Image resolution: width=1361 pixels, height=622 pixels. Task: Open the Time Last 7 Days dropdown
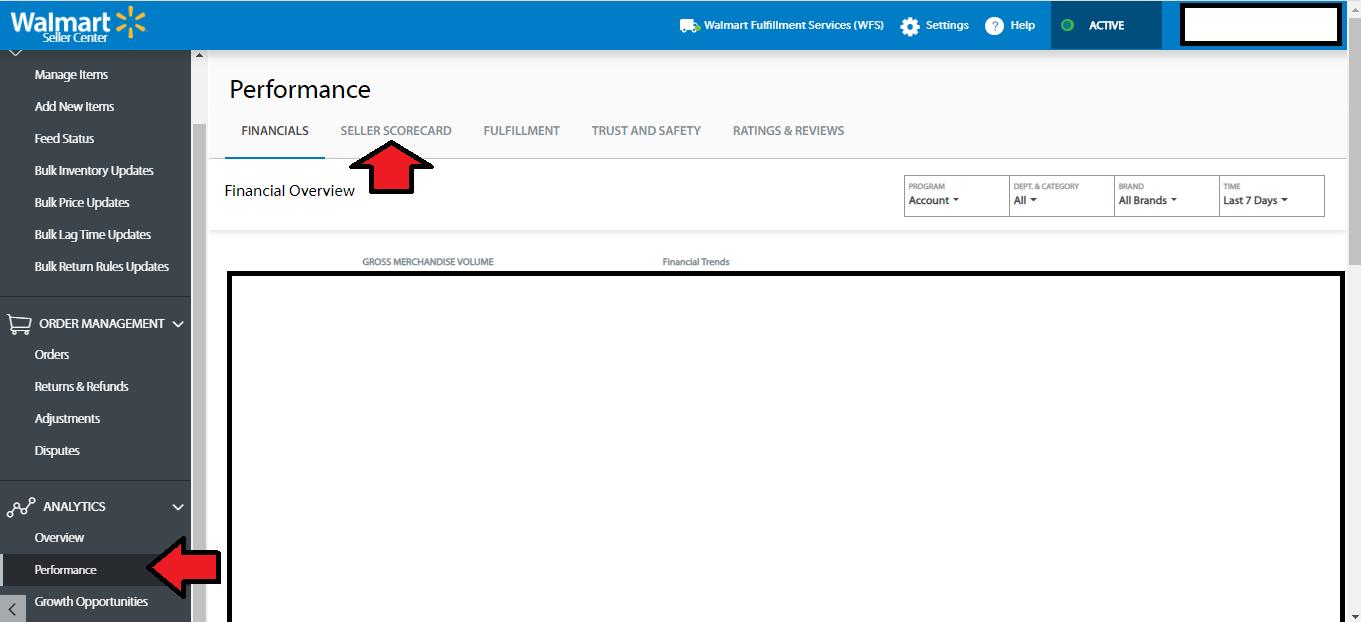pyautogui.click(x=1272, y=196)
